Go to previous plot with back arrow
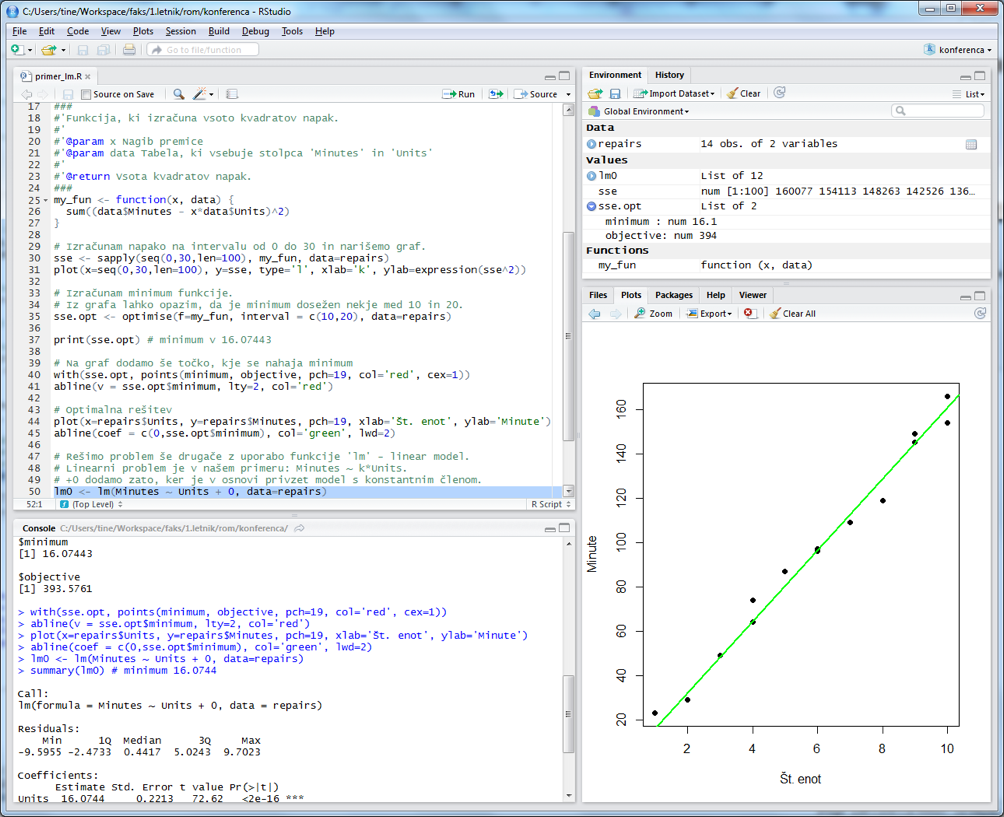This screenshot has width=1004, height=817. (594, 313)
